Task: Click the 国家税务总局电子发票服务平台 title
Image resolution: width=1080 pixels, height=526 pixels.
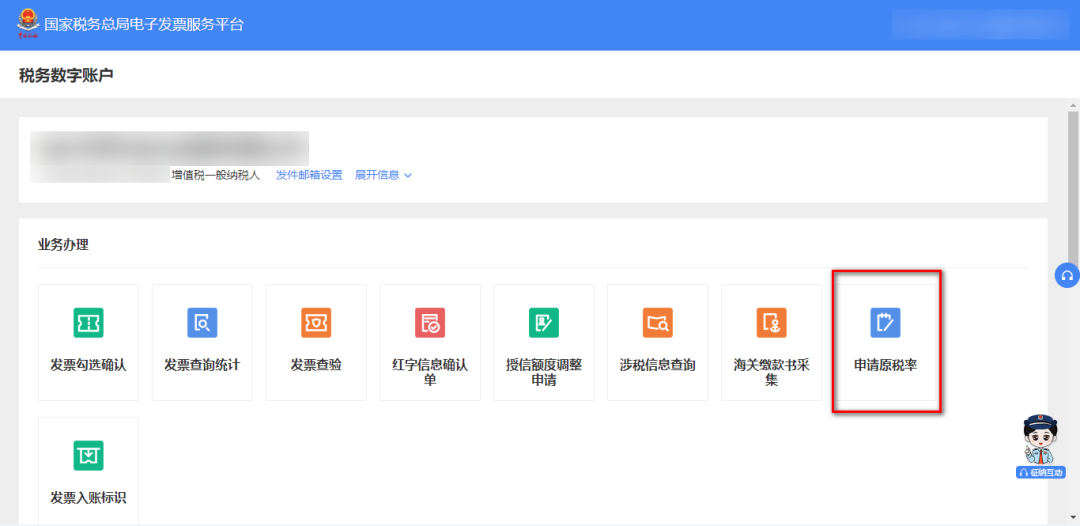Action: (144, 25)
